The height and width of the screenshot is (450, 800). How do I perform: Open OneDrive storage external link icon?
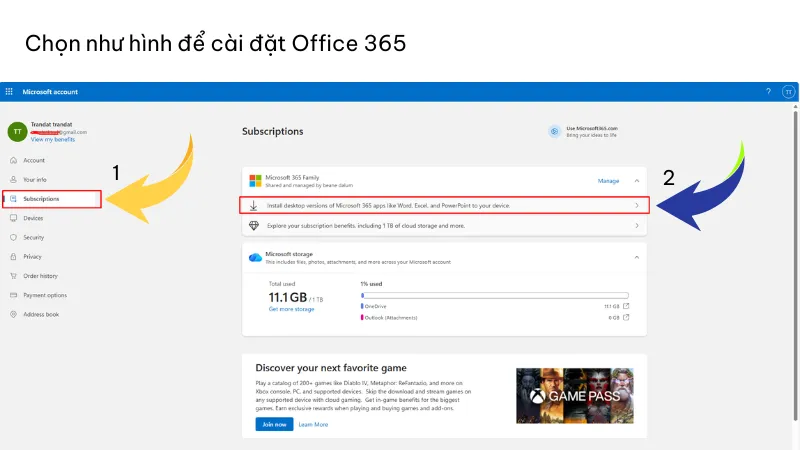tap(626, 306)
